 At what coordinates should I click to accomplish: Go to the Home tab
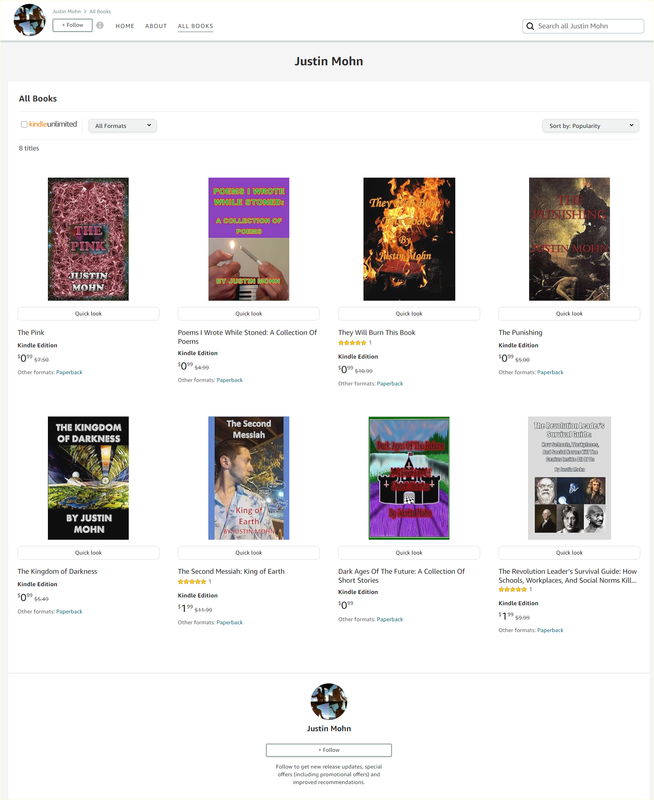pyautogui.click(x=124, y=26)
